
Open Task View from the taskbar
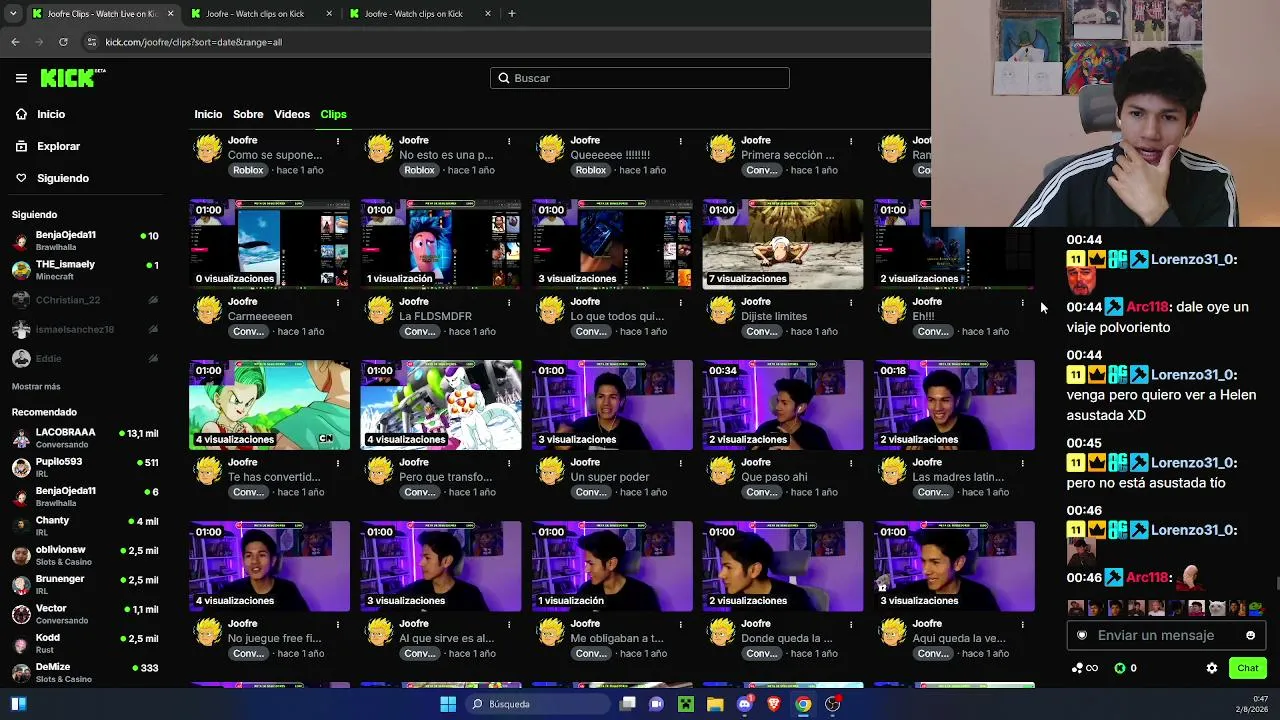coord(627,704)
